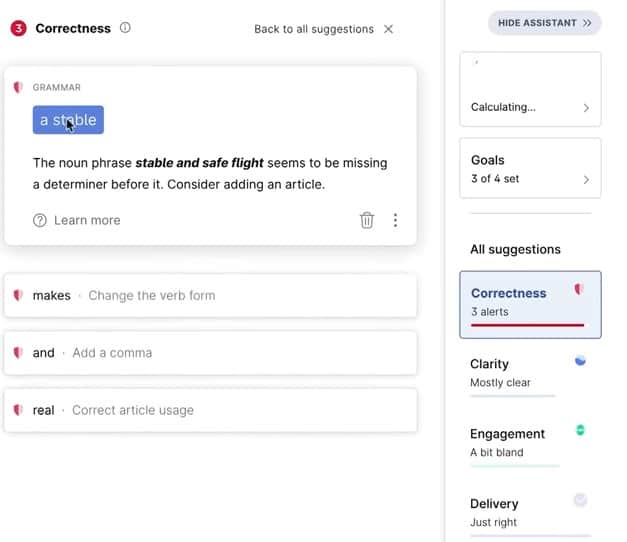Click 'Correct article usage' text
The width and height of the screenshot is (627, 542).
tap(133, 410)
